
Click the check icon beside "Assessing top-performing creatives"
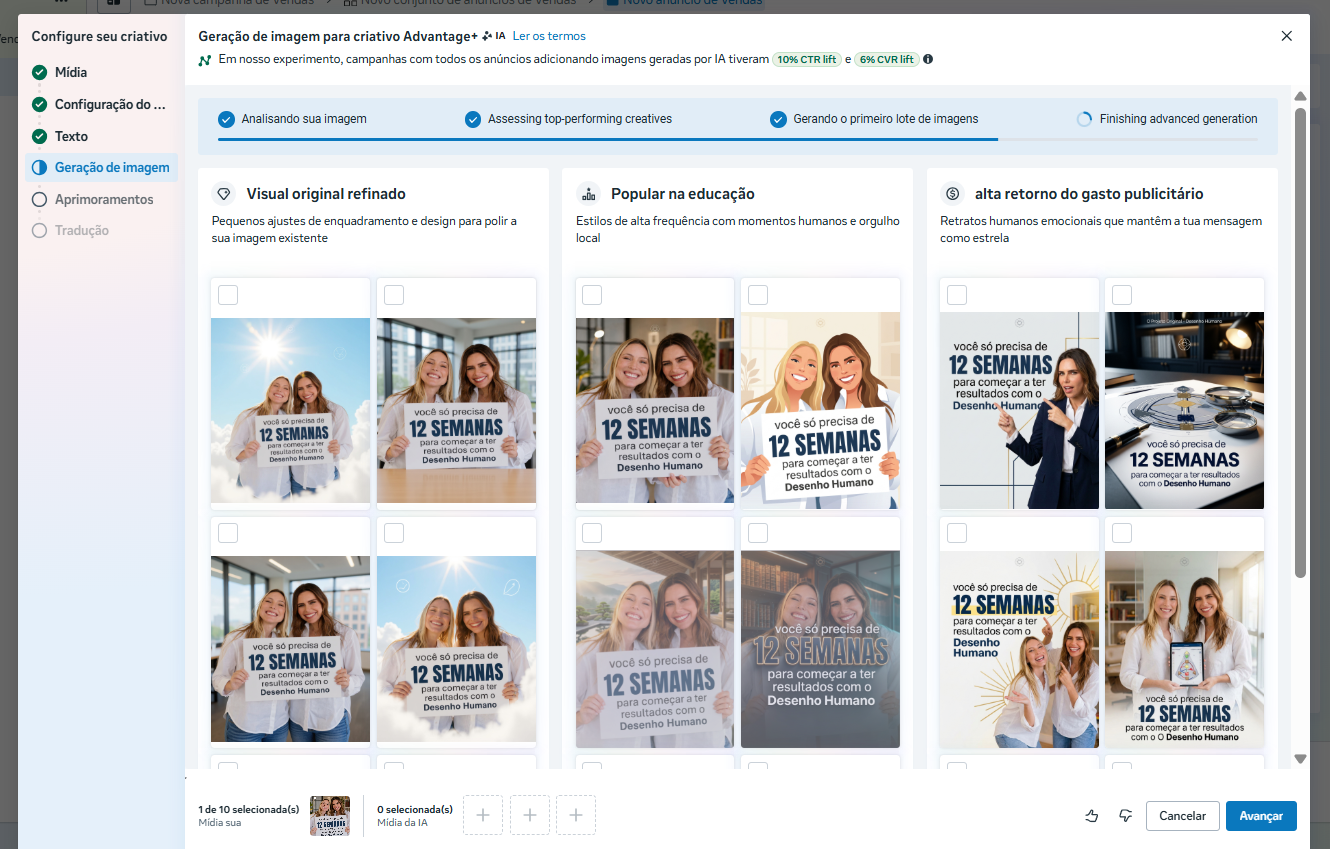point(473,119)
